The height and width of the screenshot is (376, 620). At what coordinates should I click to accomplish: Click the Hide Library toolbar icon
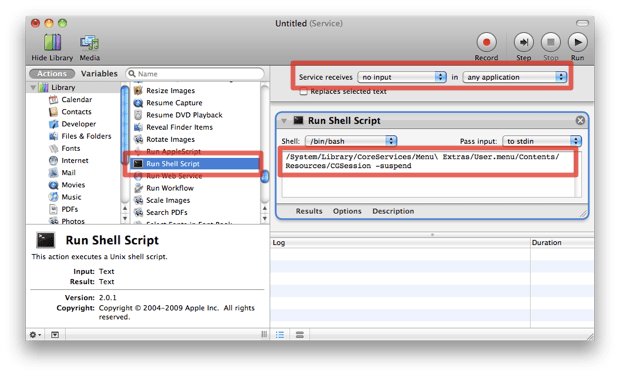pyautogui.click(x=52, y=43)
